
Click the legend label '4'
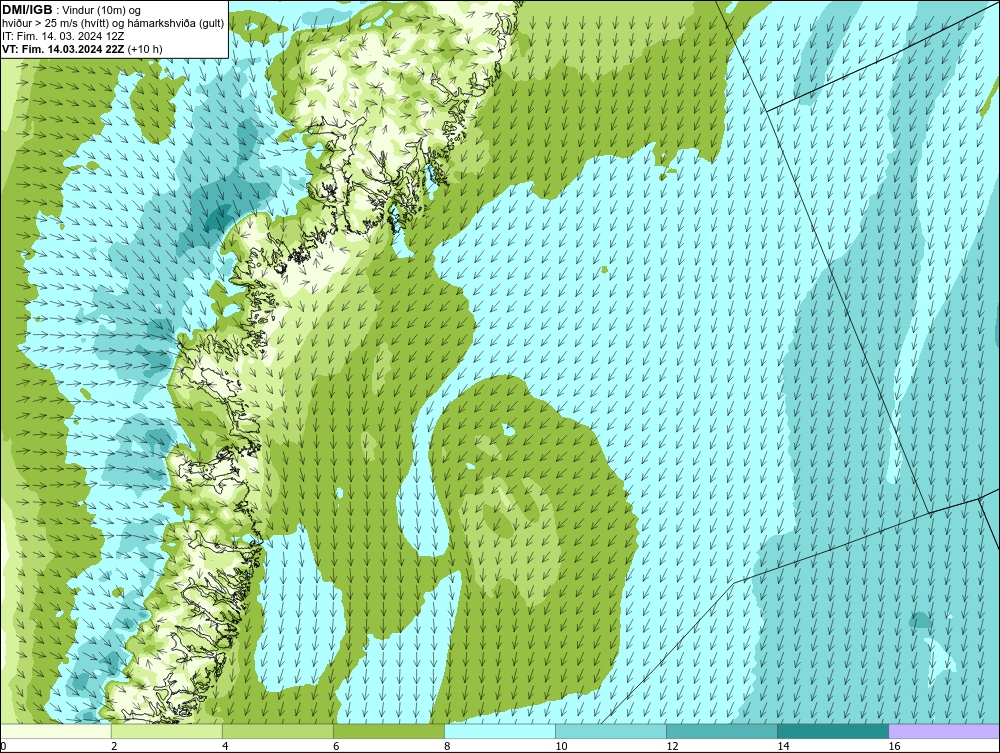225,746
